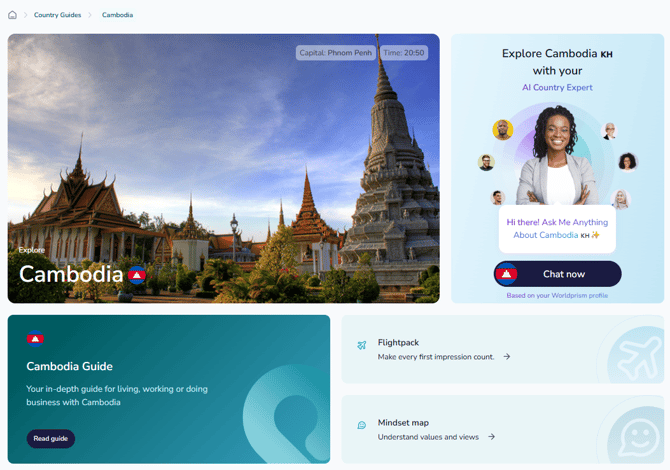Click the Read guide button
670x470 pixels.
pos(51,438)
